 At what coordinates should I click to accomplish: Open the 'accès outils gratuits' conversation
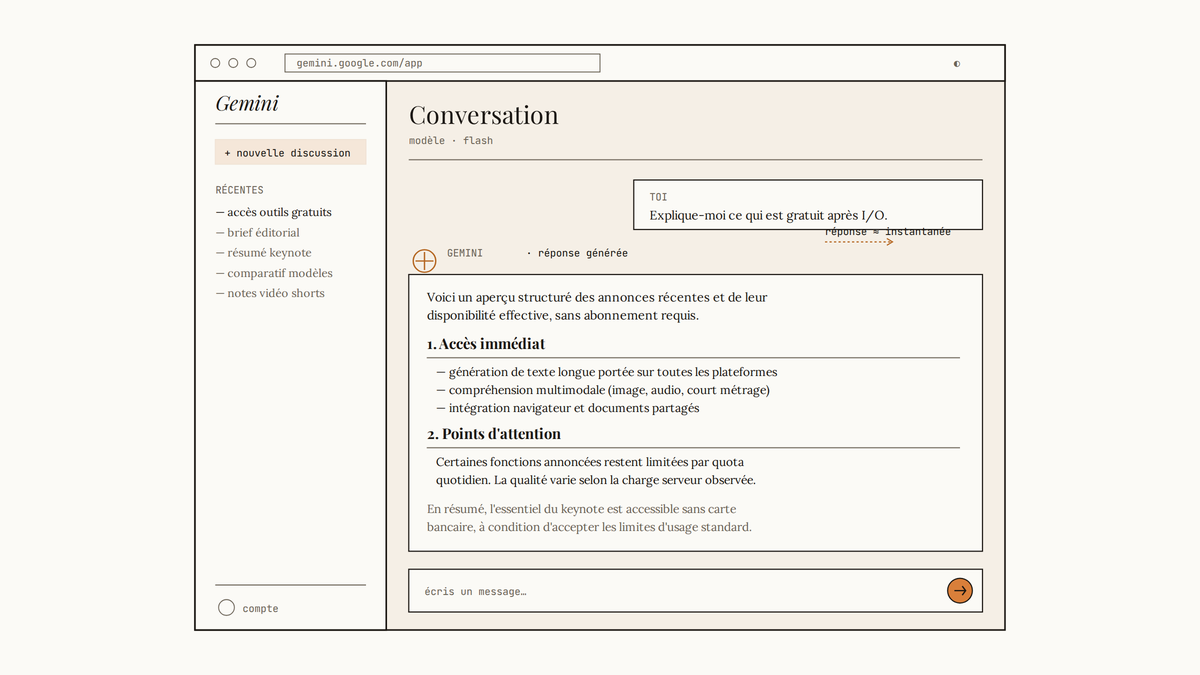[274, 212]
